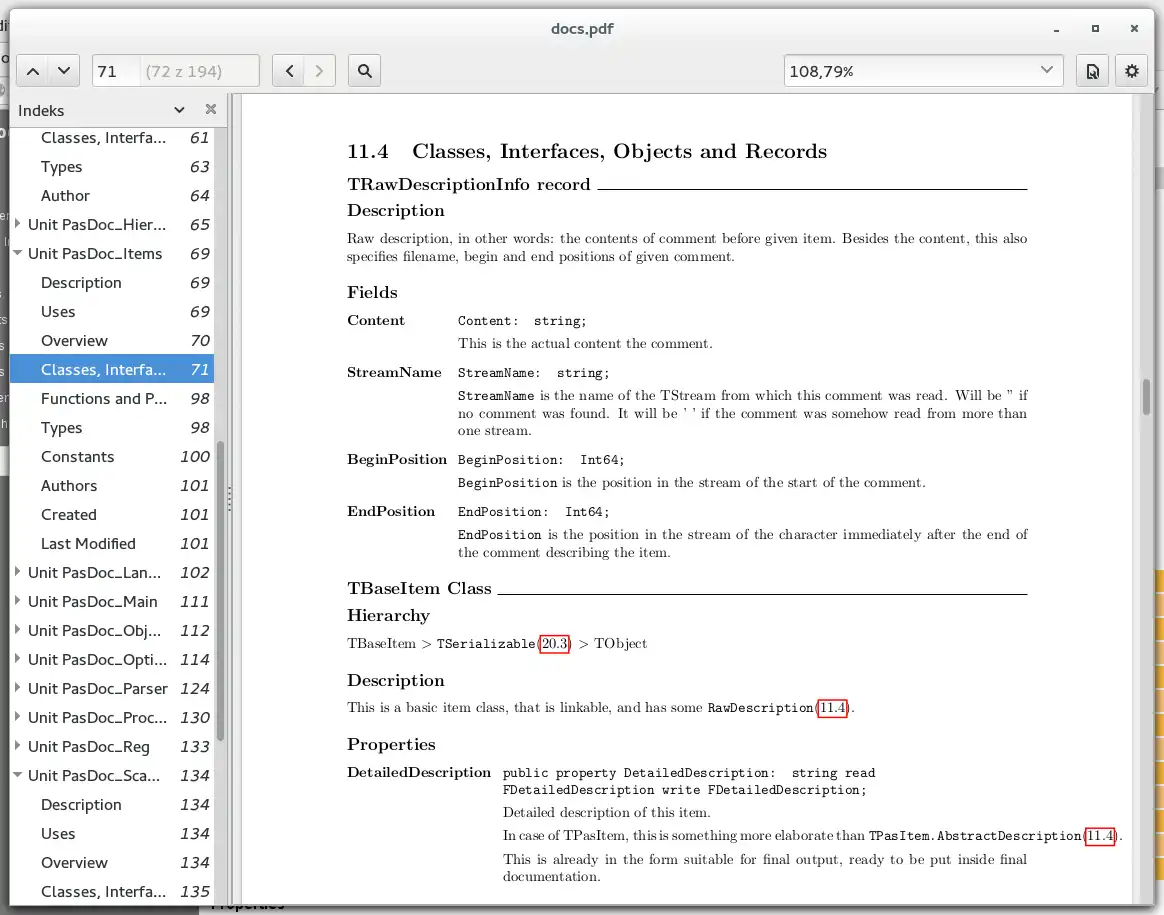Open Functions and P... entry page 98
Image resolution: width=1164 pixels, height=915 pixels.
pos(112,399)
